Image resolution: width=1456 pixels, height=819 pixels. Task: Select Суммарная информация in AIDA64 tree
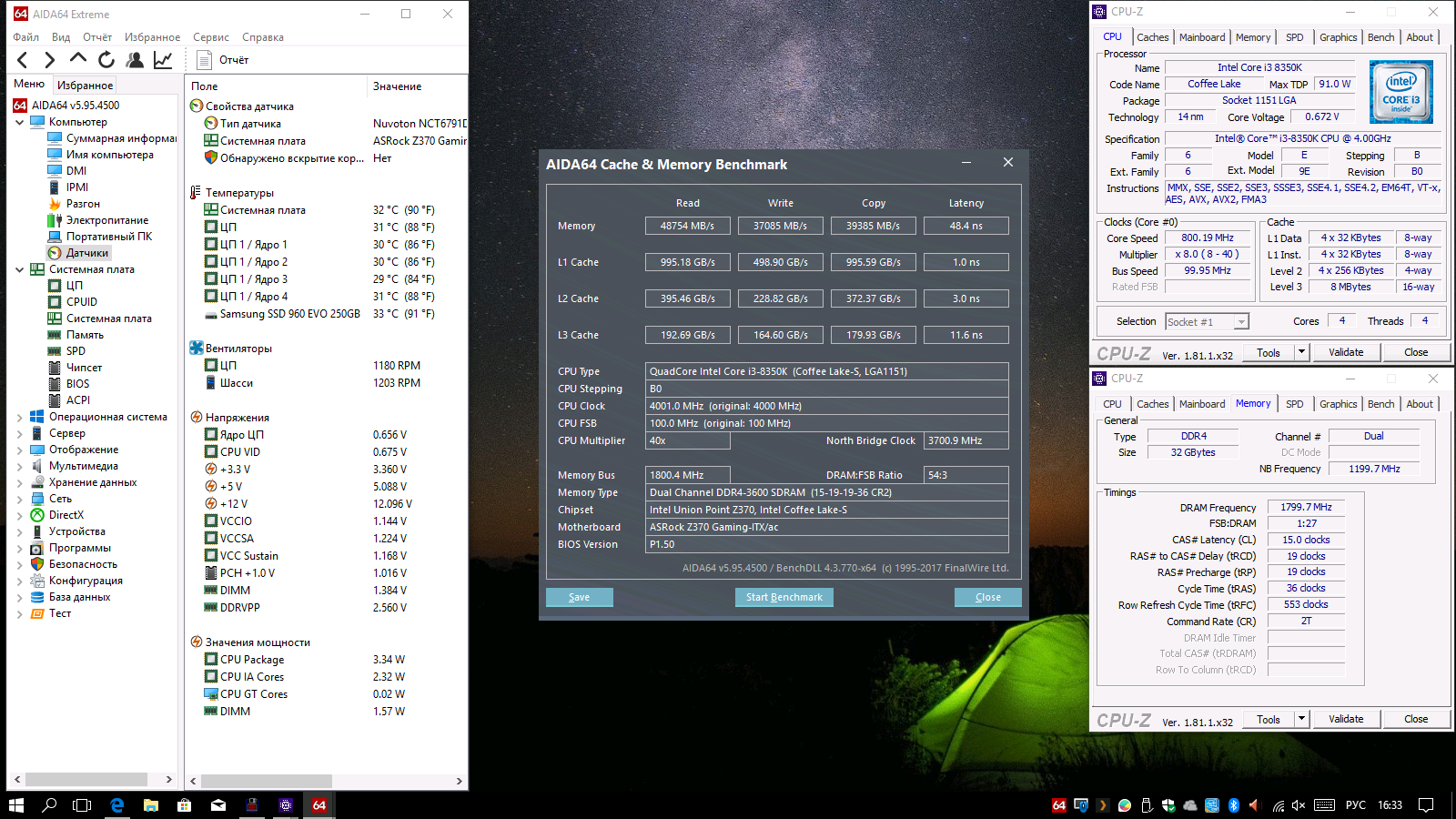pos(121,138)
